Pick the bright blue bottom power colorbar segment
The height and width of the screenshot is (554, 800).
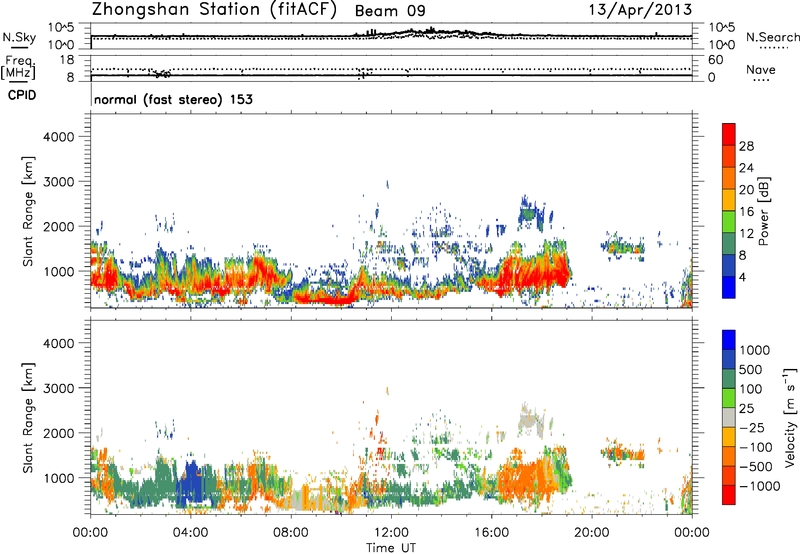(x=729, y=288)
